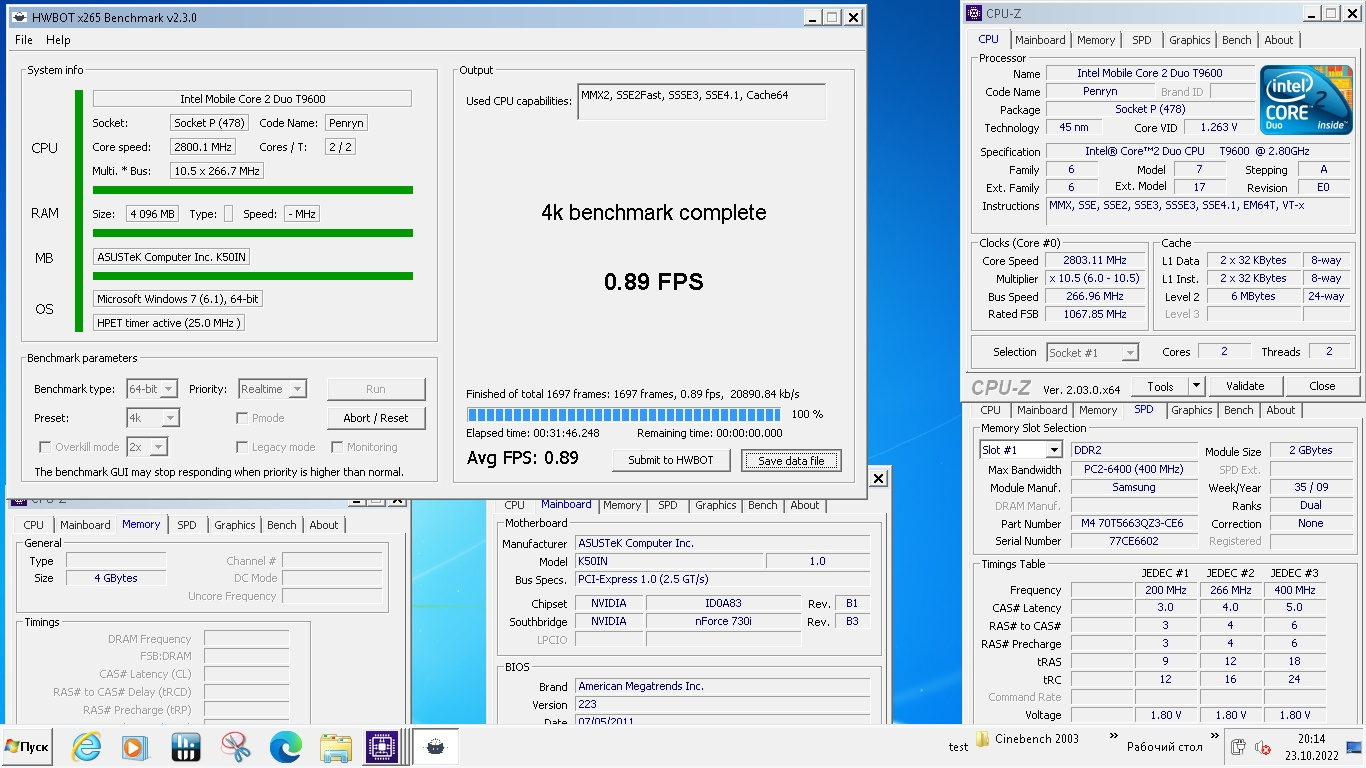The image size is (1366, 768).
Task: Switch to HWBOT x265 Benchmark taskbar icon
Action: tap(435, 747)
